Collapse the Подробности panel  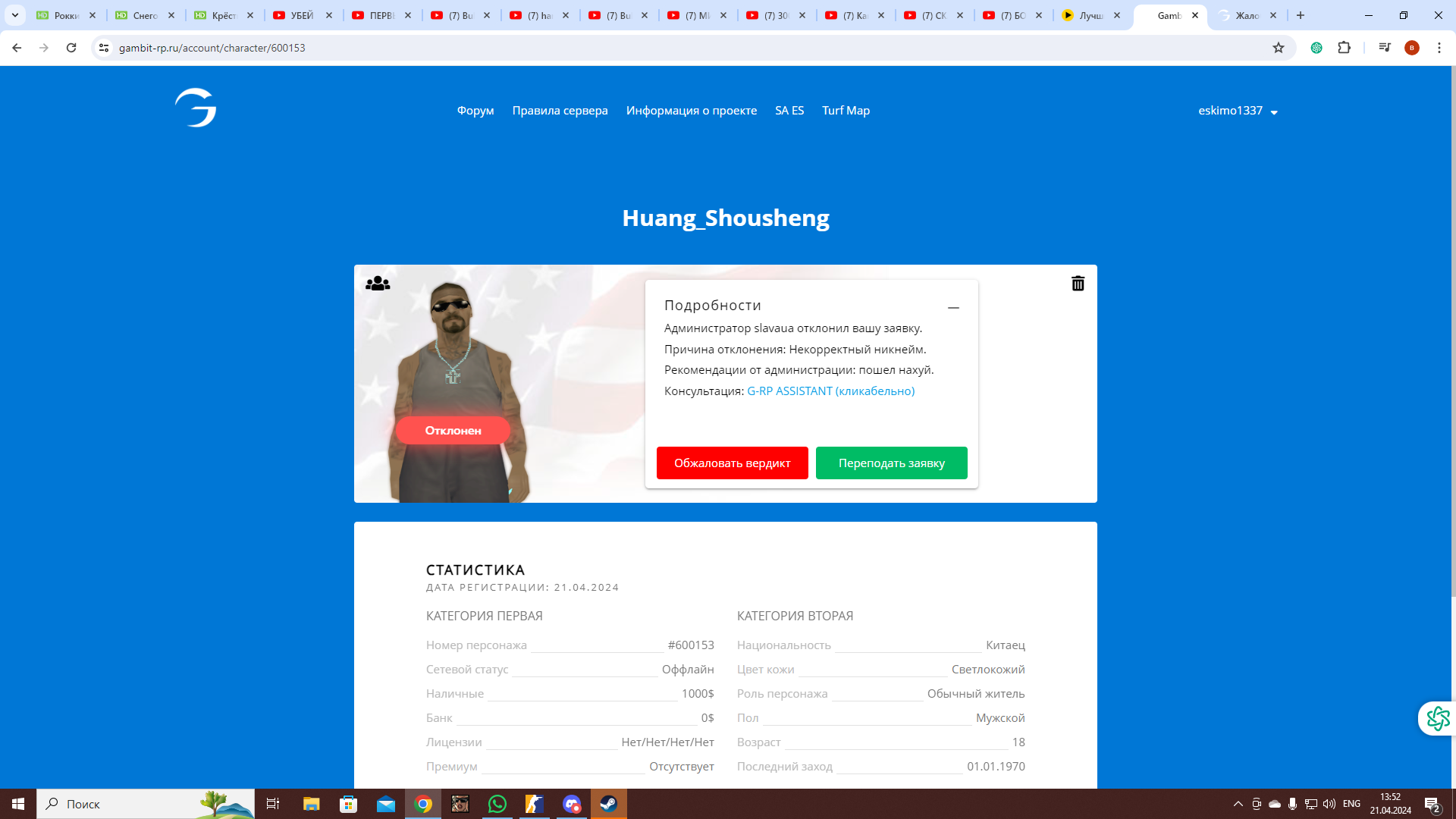(x=953, y=308)
